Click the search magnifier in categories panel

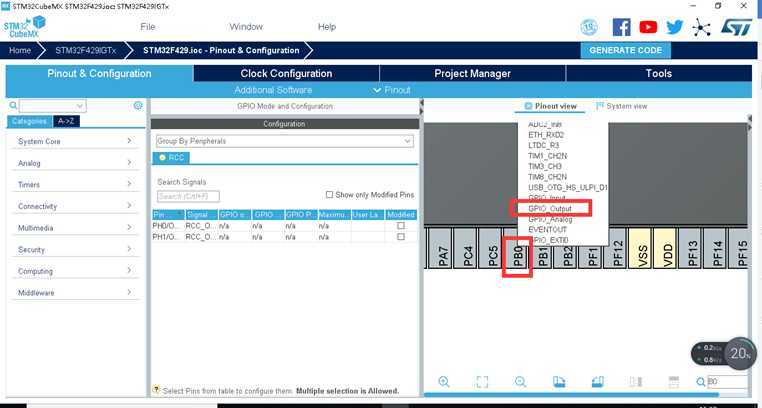click(13, 105)
